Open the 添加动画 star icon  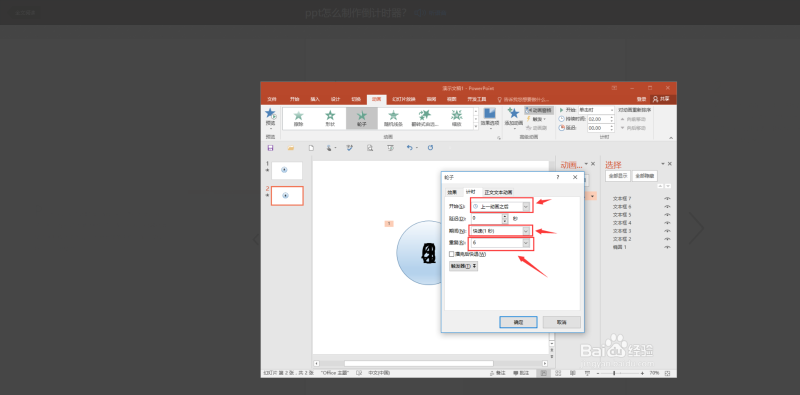pyautogui.click(x=514, y=113)
